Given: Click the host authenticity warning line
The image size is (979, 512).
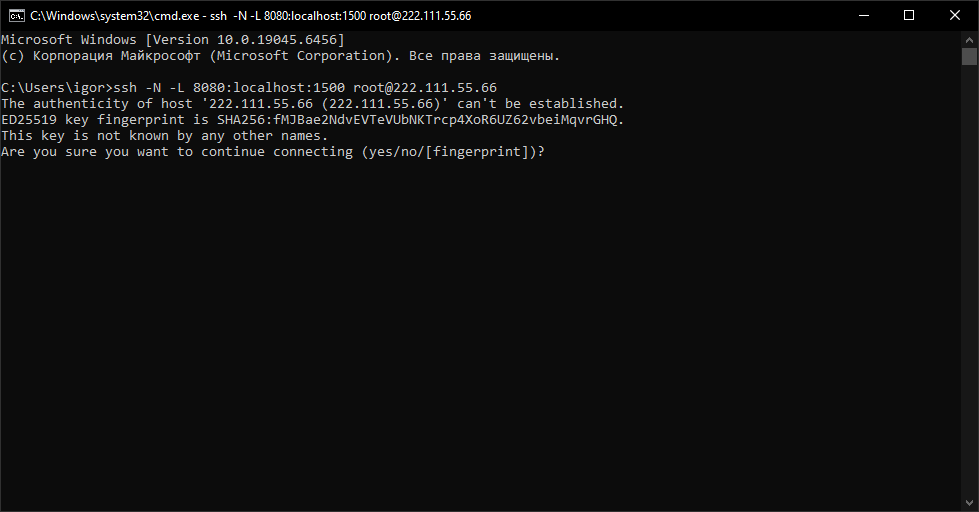Looking at the screenshot, I should [x=312, y=104].
